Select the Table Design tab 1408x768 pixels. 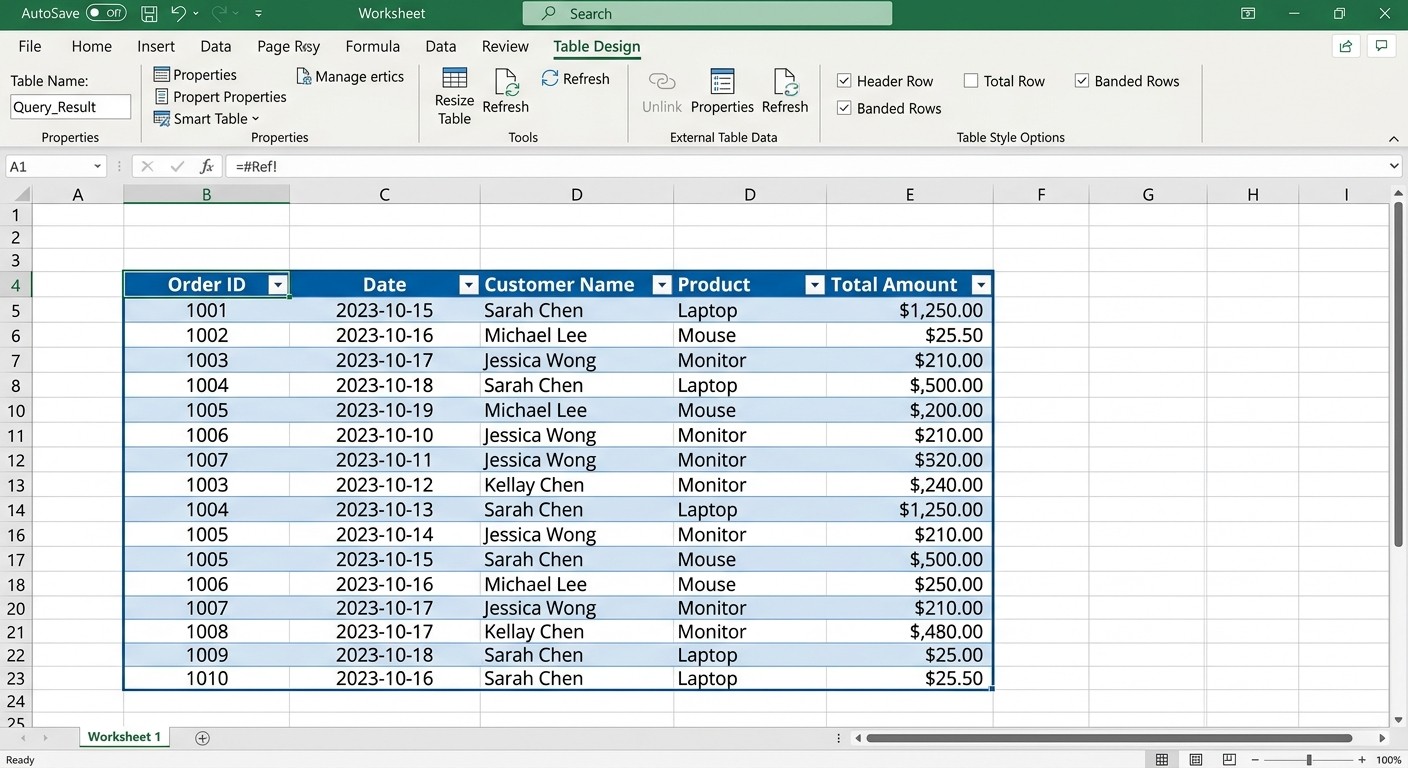click(597, 46)
